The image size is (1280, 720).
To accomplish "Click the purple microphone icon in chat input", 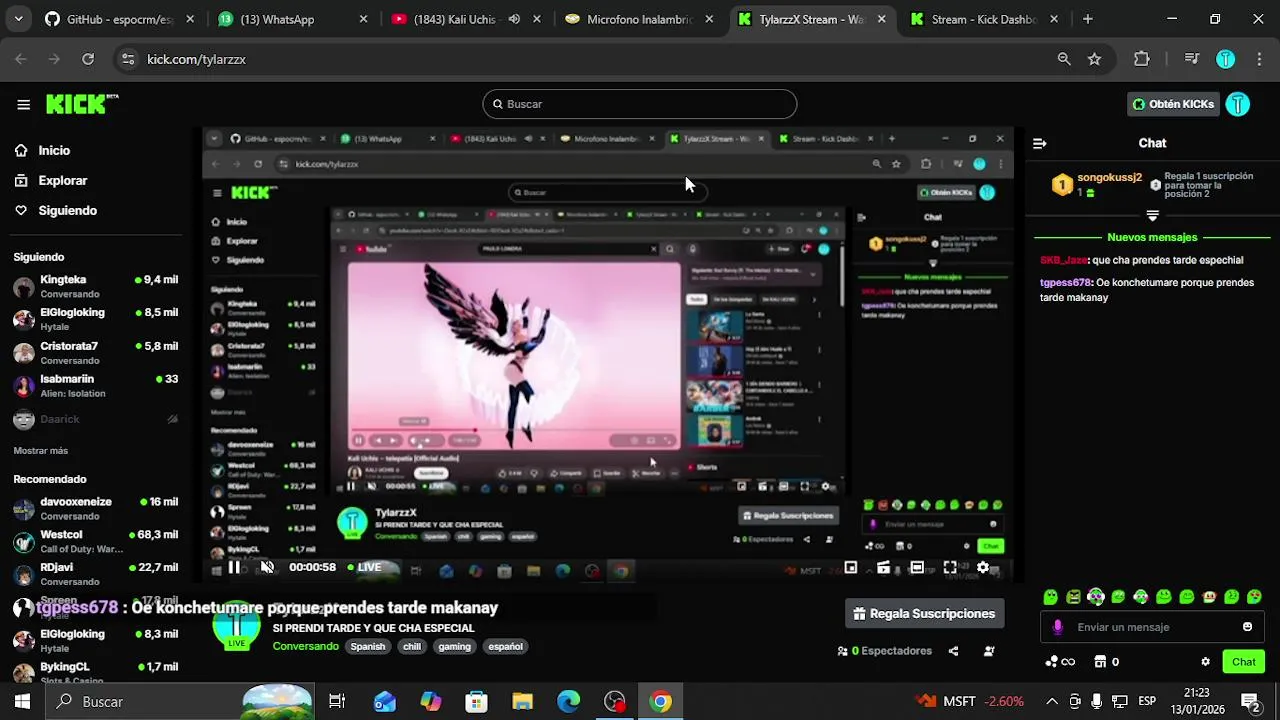I will click(1058, 627).
